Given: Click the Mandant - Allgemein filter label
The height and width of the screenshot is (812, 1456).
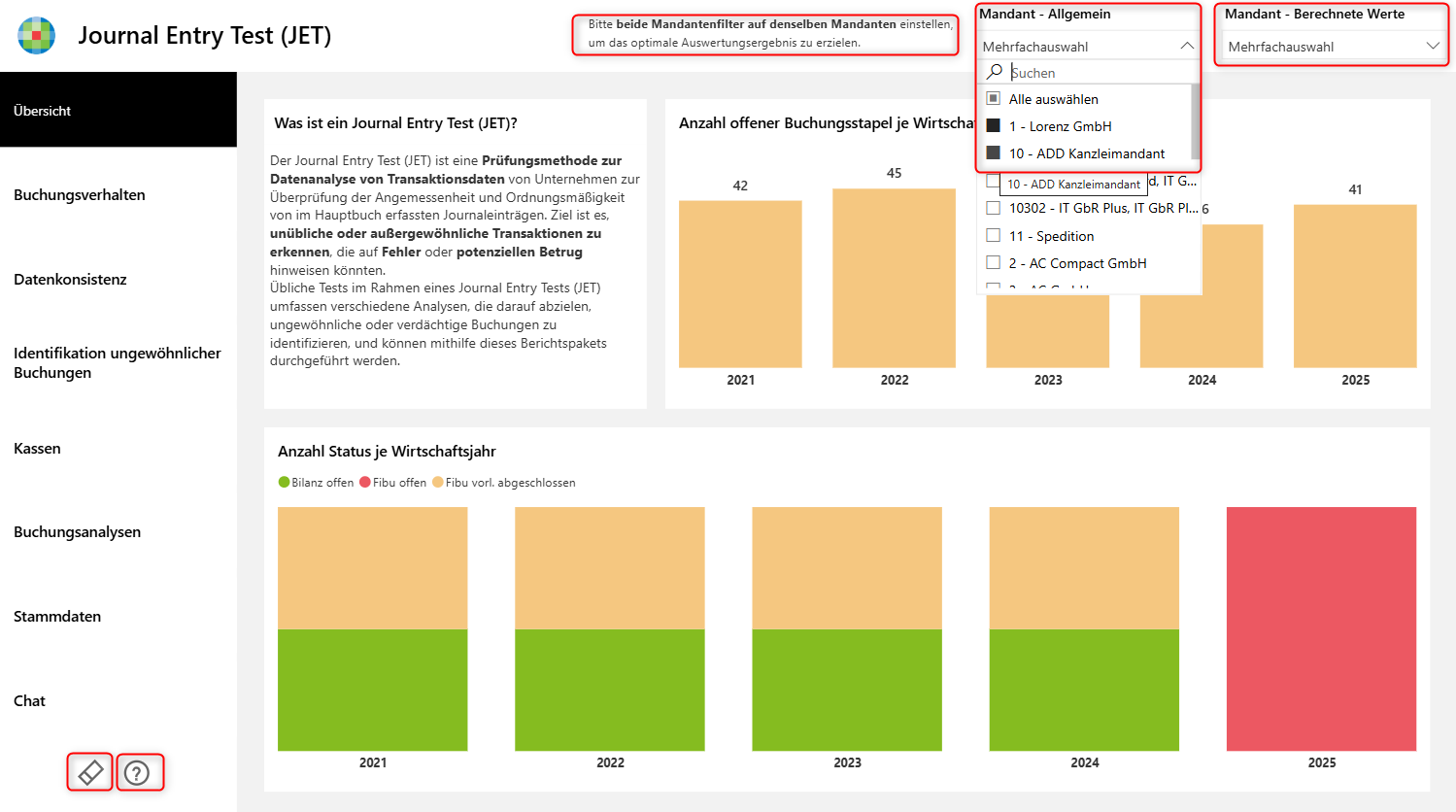Looking at the screenshot, I should click(1044, 15).
